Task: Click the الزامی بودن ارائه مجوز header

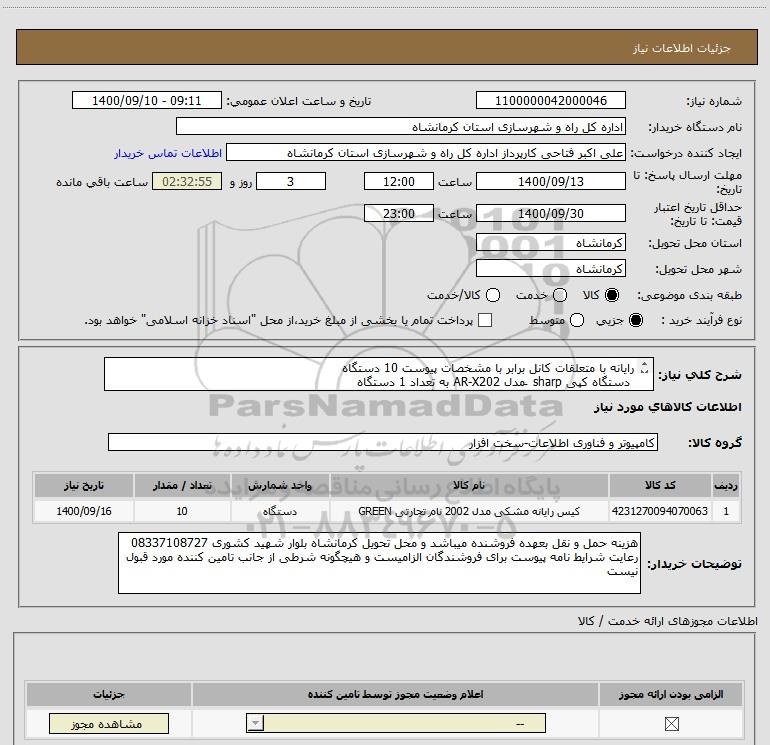Action: (671, 694)
